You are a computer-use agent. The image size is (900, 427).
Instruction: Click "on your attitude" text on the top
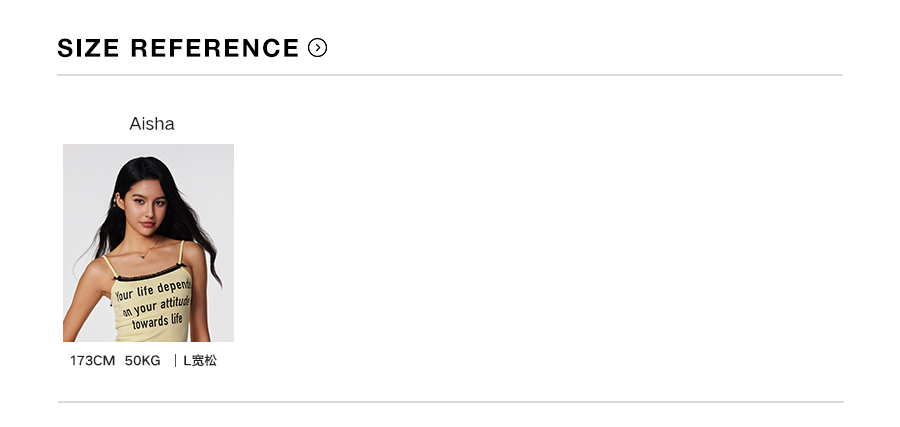155,306
